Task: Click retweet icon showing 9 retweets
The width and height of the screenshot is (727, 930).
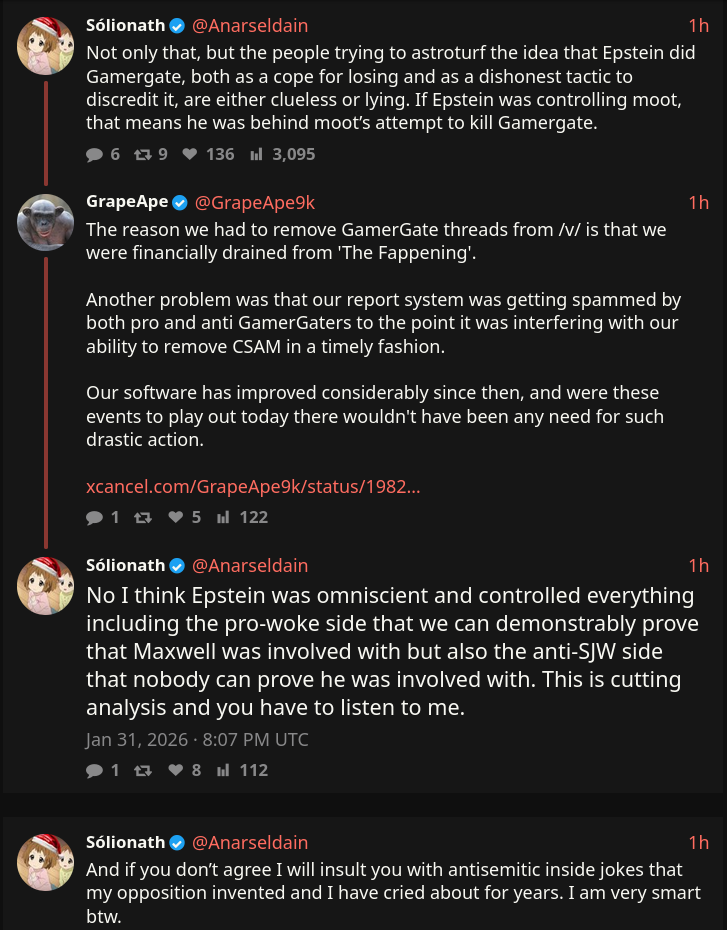Action: pos(142,154)
